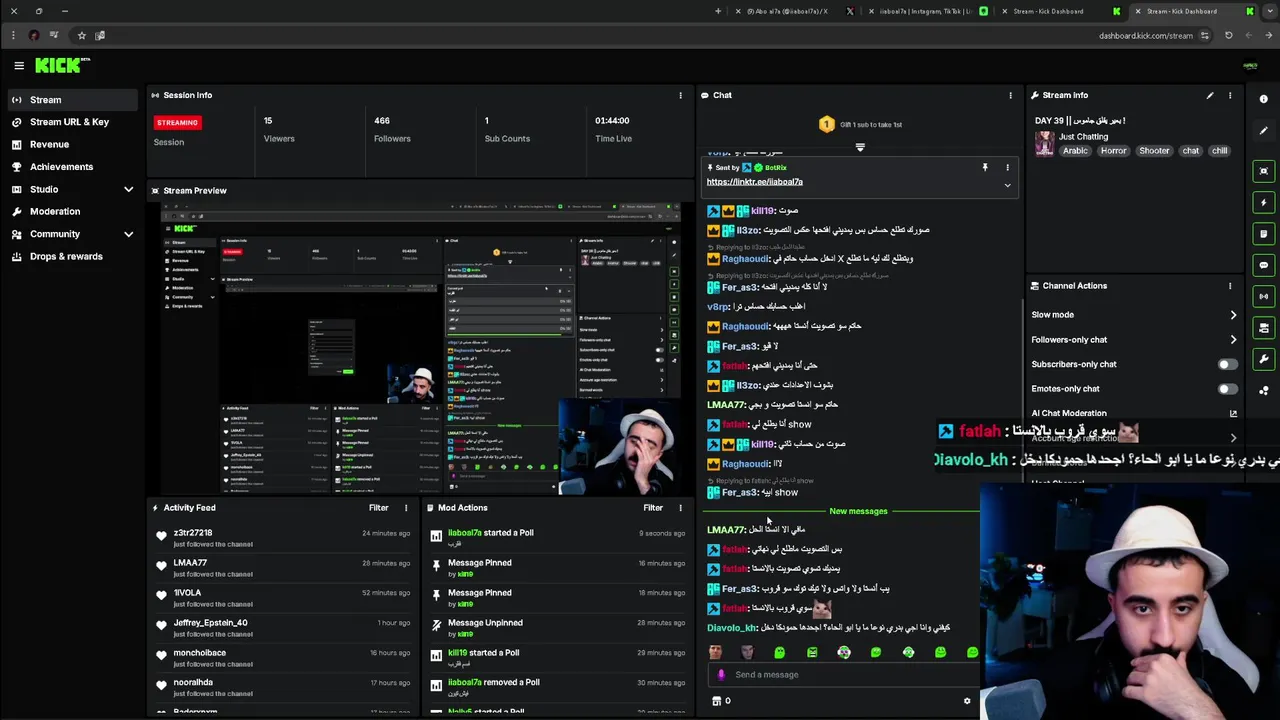Viewport: 1280px width, 720px height.
Task: Bookmark the page with the star icon
Action: pyautogui.click(x=81, y=35)
